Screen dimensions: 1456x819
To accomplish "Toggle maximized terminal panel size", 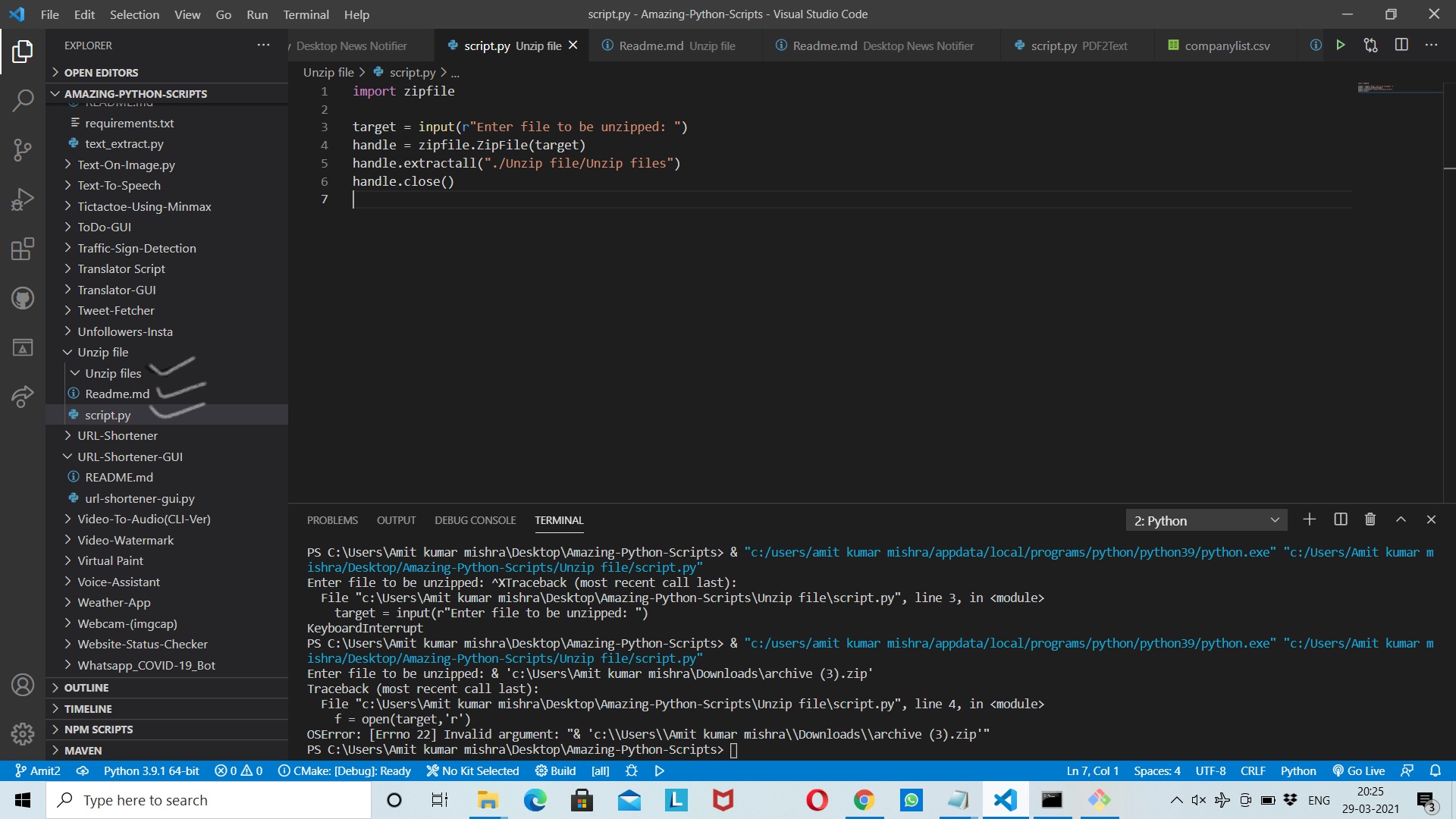I will 1401,519.
